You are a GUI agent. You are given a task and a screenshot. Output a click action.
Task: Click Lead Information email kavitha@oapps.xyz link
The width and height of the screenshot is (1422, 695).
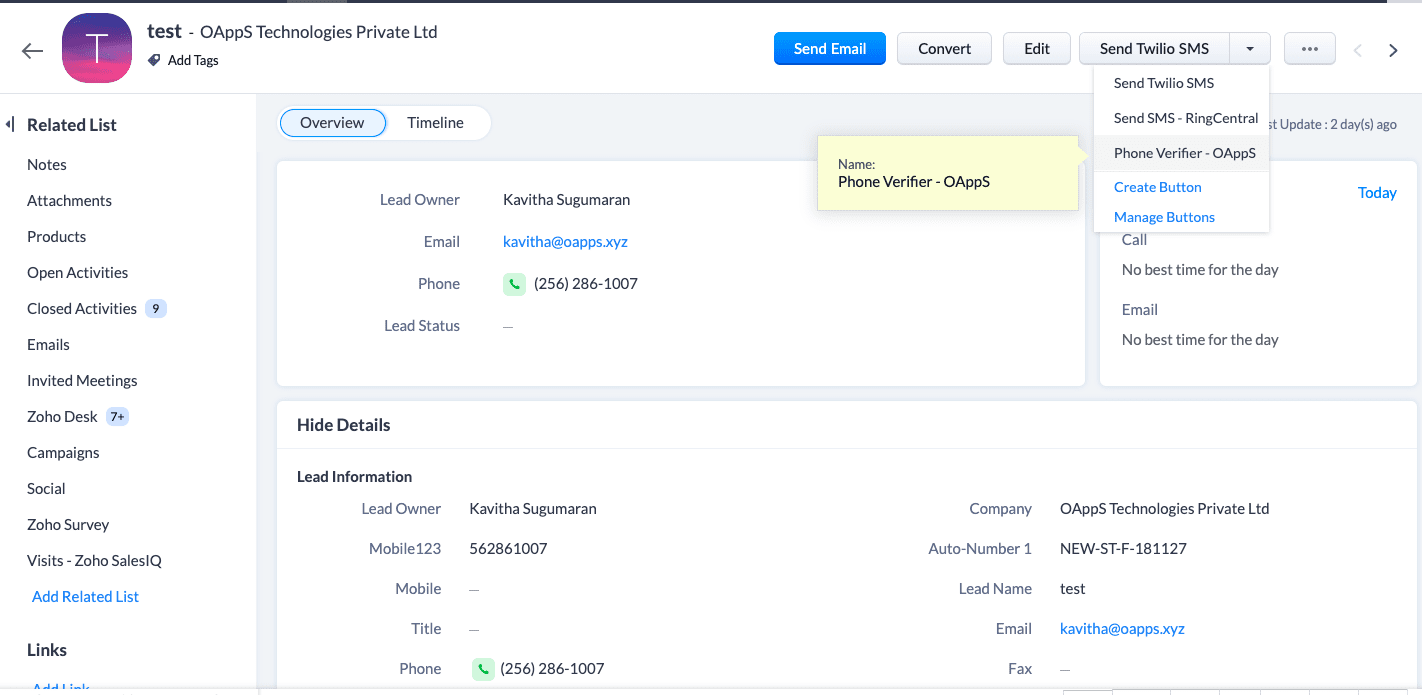[1122, 629]
